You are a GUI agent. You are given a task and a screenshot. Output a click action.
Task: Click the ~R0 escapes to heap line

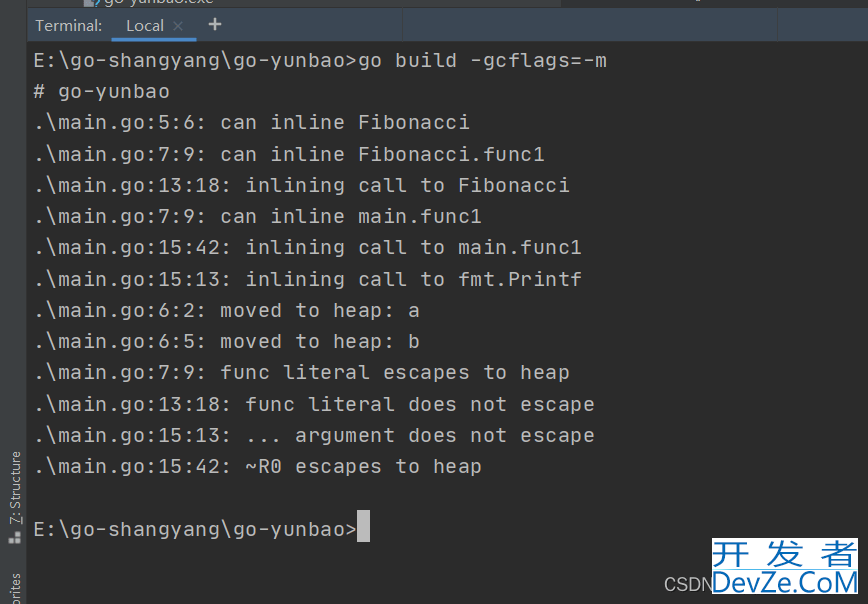(x=257, y=467)
